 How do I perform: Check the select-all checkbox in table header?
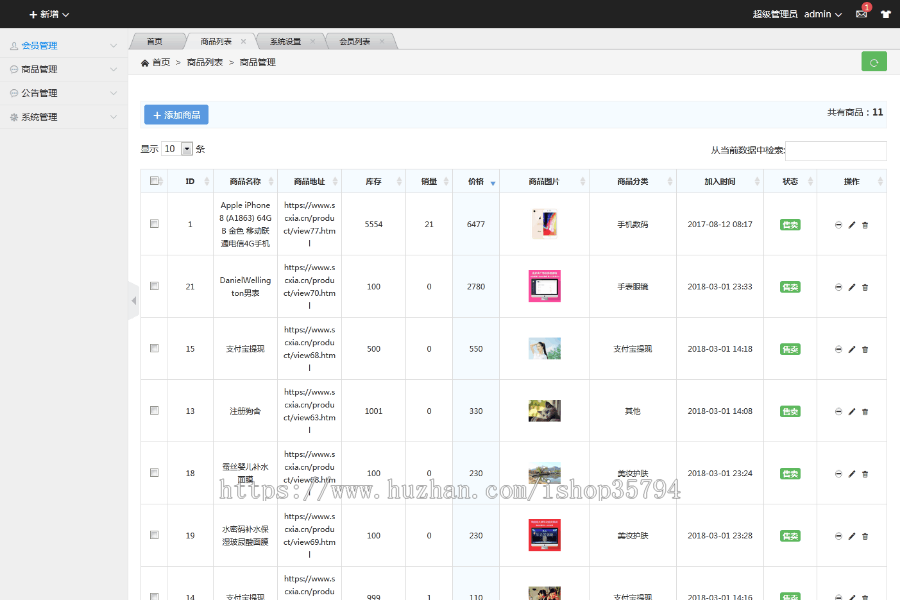[x=154, y=181]
